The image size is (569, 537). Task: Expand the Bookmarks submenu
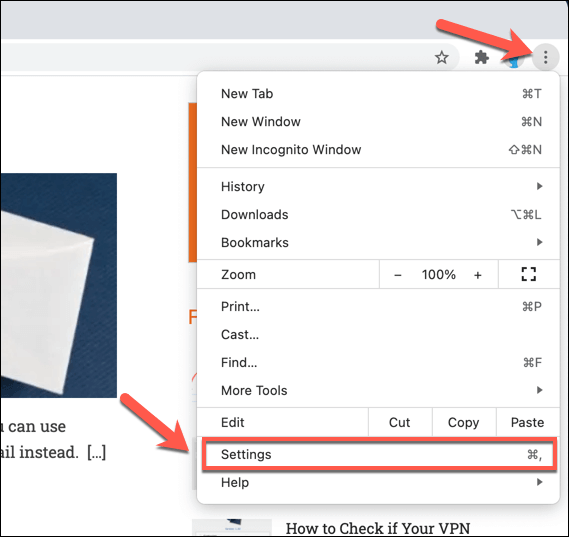click(378, 242)
